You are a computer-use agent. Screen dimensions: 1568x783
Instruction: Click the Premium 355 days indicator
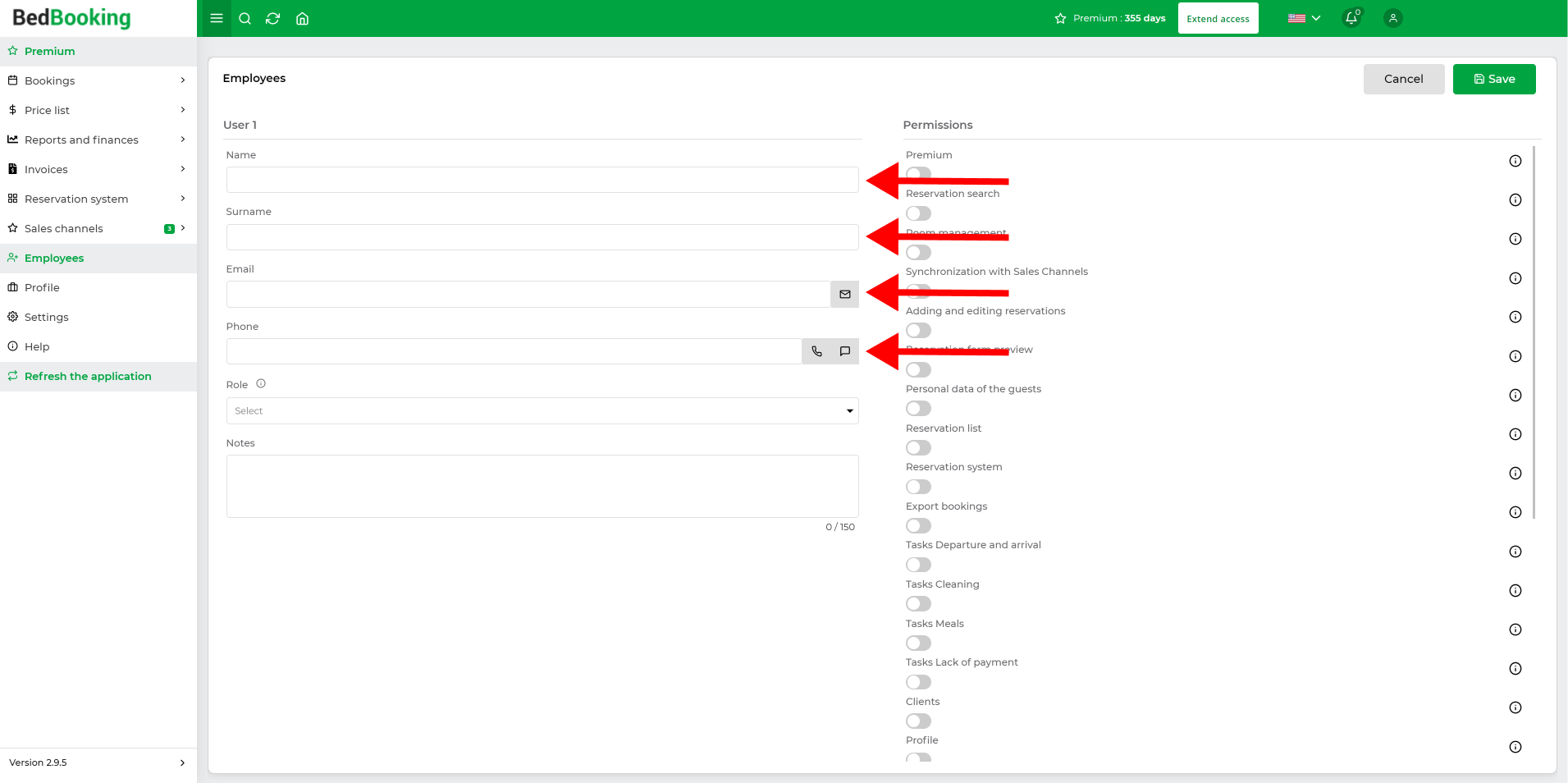(1110, 18)
